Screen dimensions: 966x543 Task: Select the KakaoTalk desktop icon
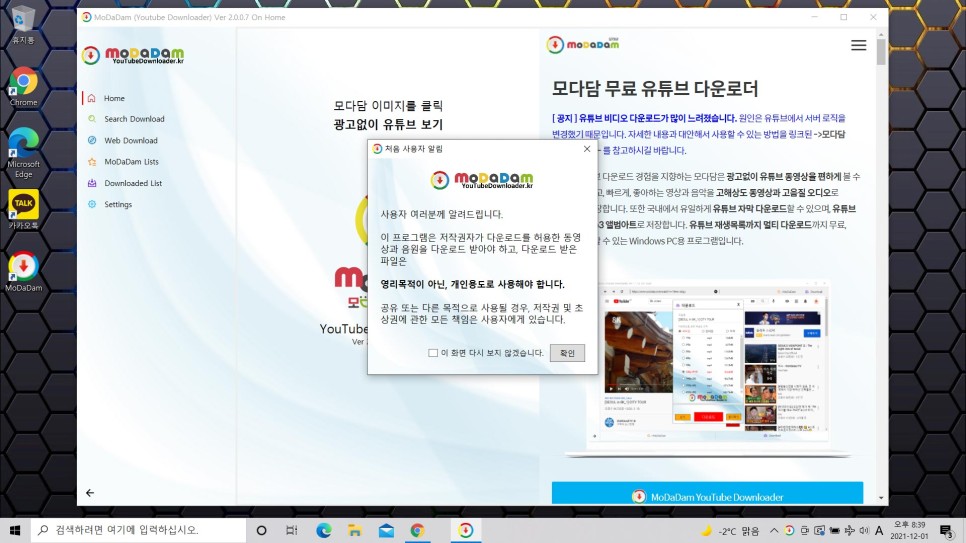pyautogui.click(x=23, y=210)
